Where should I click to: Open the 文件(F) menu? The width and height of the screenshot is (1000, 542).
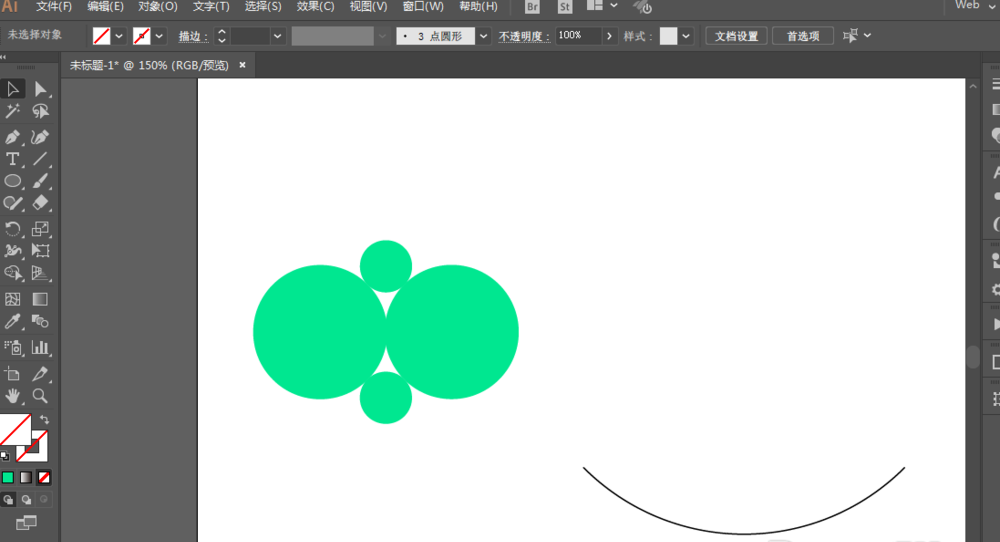coord(54,6)
